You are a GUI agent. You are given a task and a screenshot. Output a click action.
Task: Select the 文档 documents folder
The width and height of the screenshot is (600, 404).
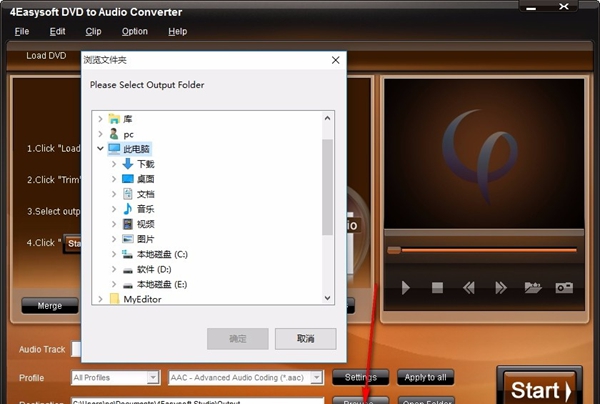pos(139,194)
